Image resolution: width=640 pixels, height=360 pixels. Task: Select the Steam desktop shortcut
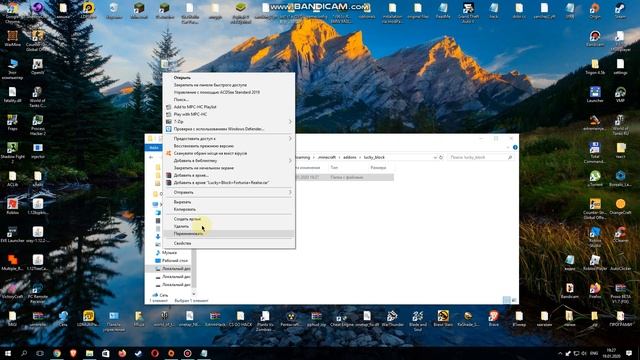click(x=620, y=11)
